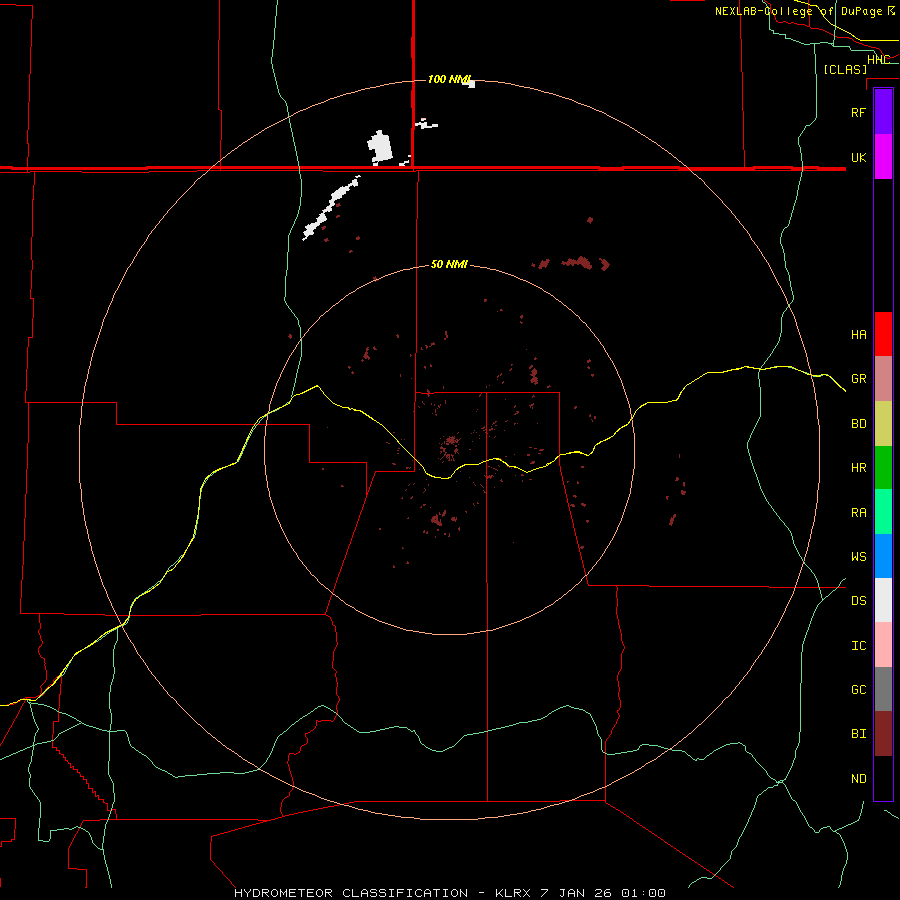Click the "RF" legend label

click(858, 112)
